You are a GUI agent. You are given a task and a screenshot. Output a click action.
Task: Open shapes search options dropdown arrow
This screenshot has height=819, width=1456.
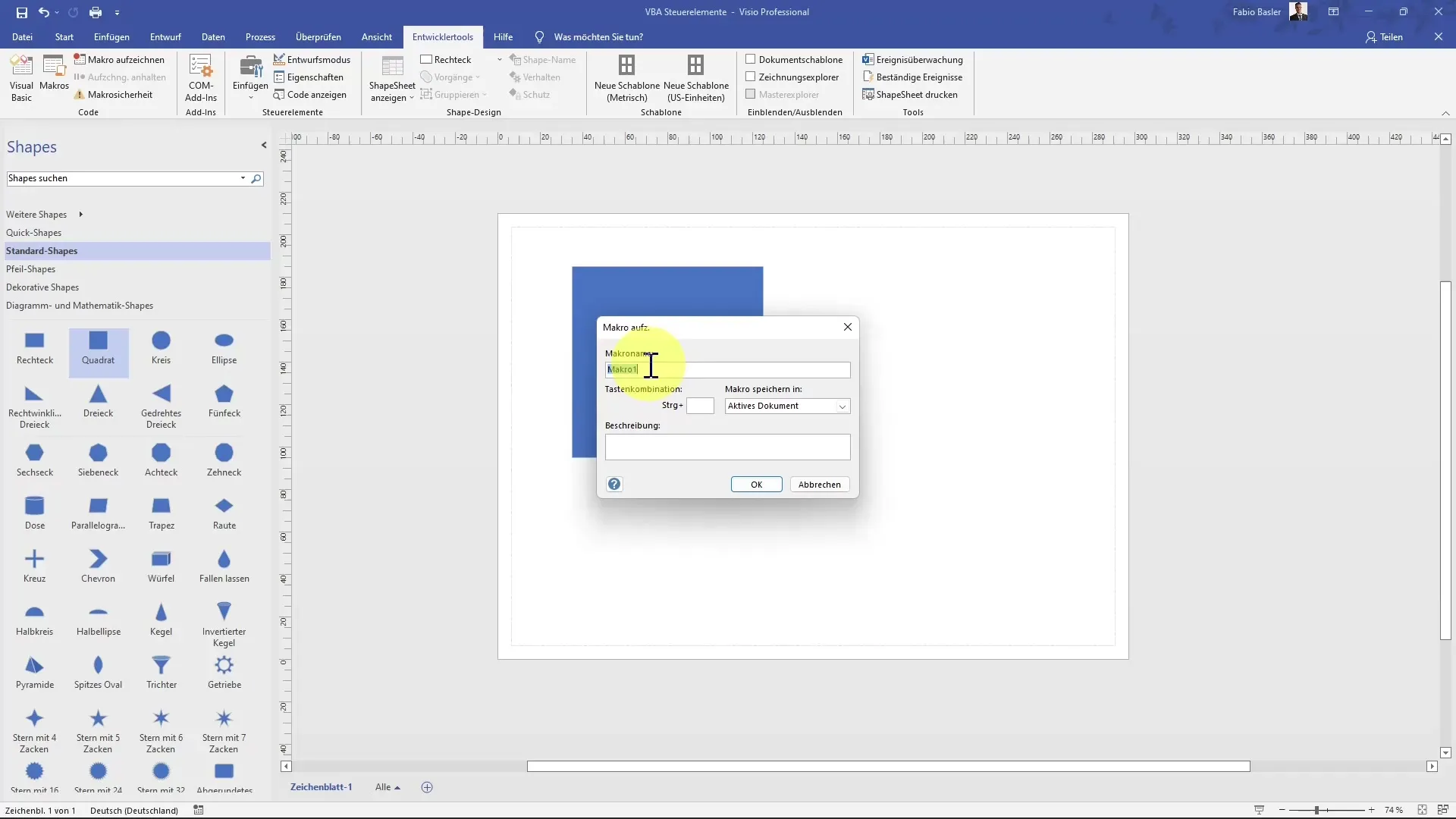pyautogui.click(x=243, y=178)
